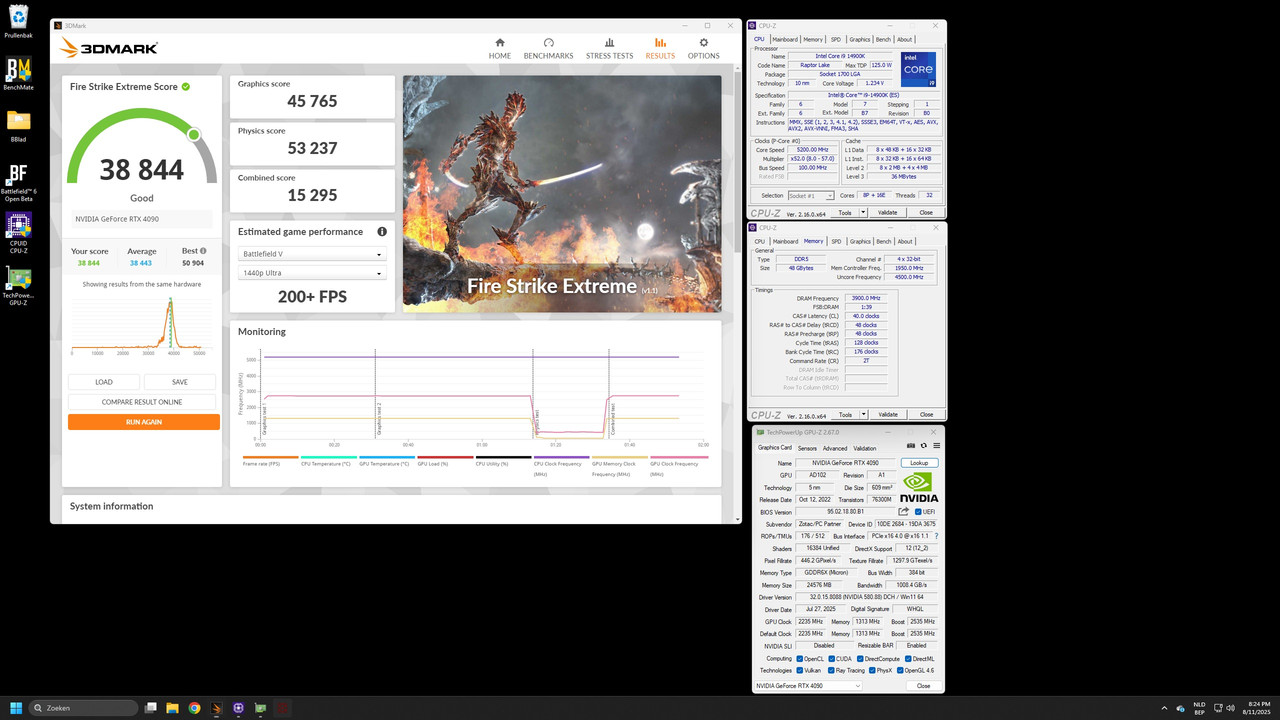
Task: Open Windows Start menu
Action: click(16, 708)
